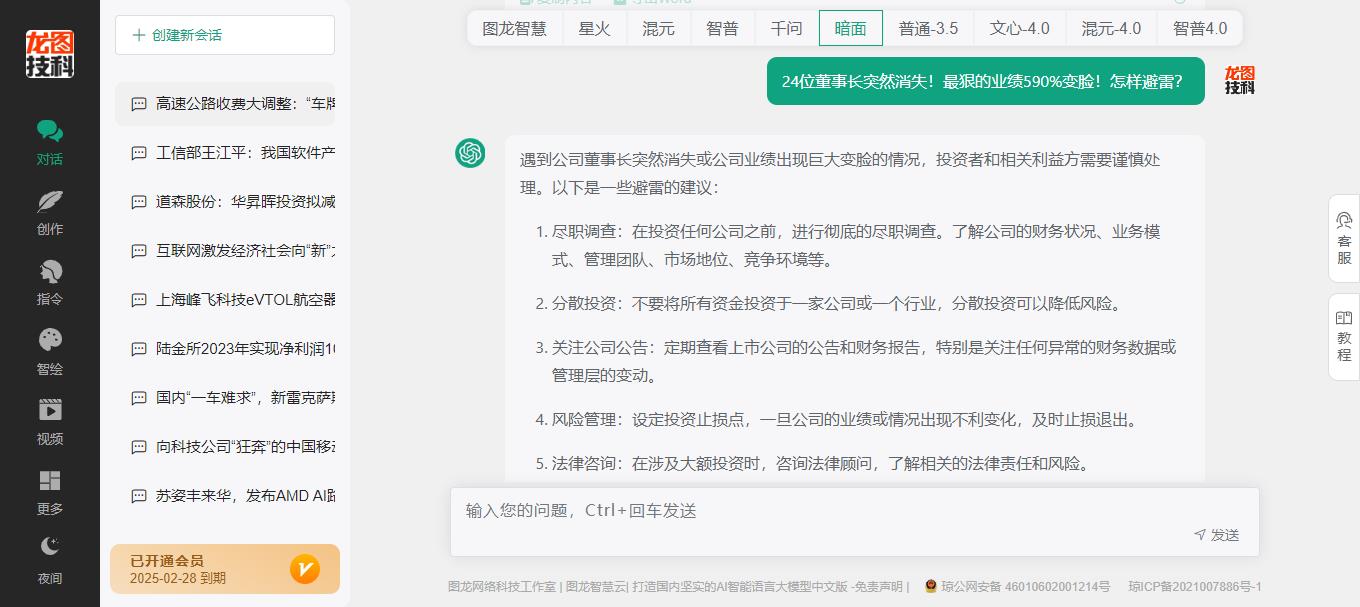Image resolution: width=1360 pixels, height=607 pixels.
Task: Open conversation 工信部王江平
Action: pyautogui.click(x=225, y=153)
